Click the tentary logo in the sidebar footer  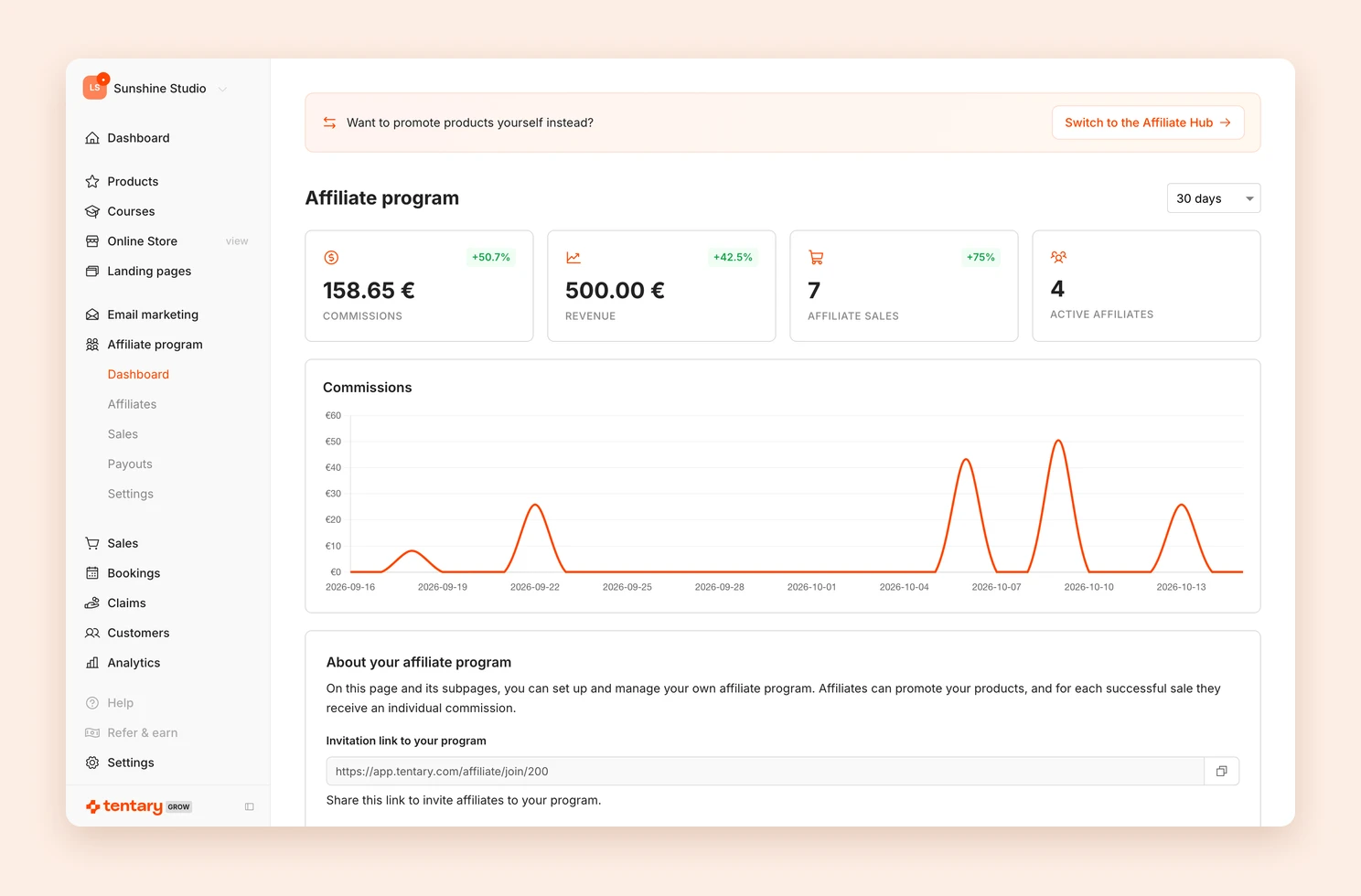coord(124,806)
